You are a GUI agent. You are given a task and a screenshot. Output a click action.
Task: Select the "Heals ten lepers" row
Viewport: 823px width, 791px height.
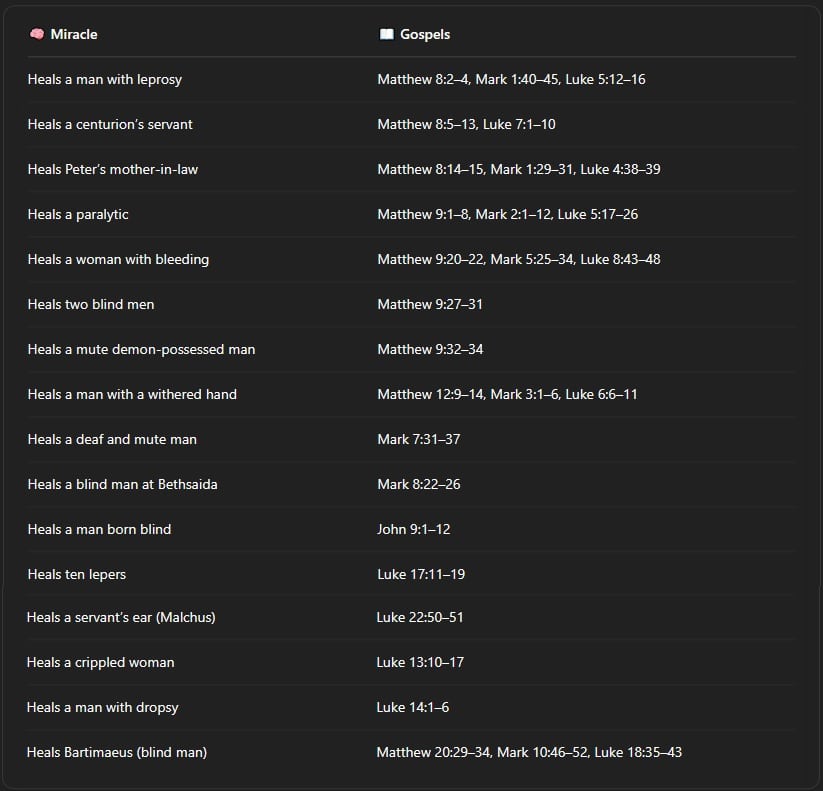[x=77, y=574]
